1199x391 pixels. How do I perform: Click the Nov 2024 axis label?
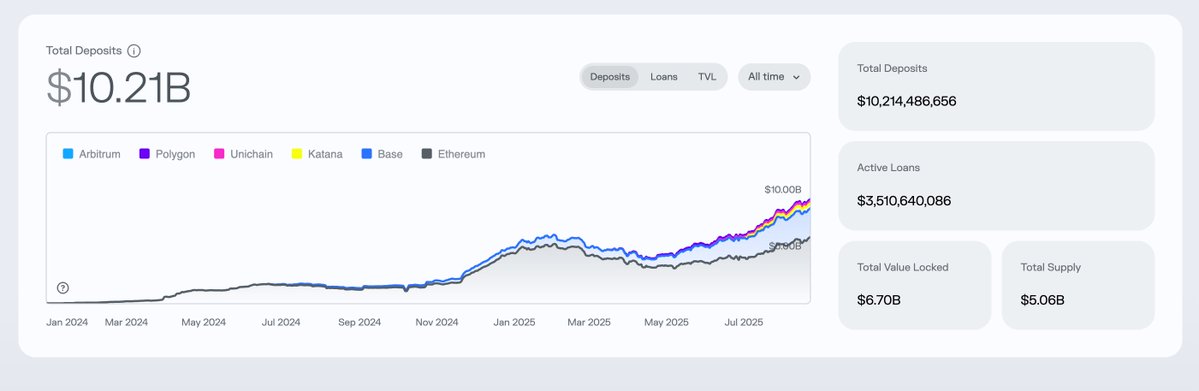click(x=437, y=322)
